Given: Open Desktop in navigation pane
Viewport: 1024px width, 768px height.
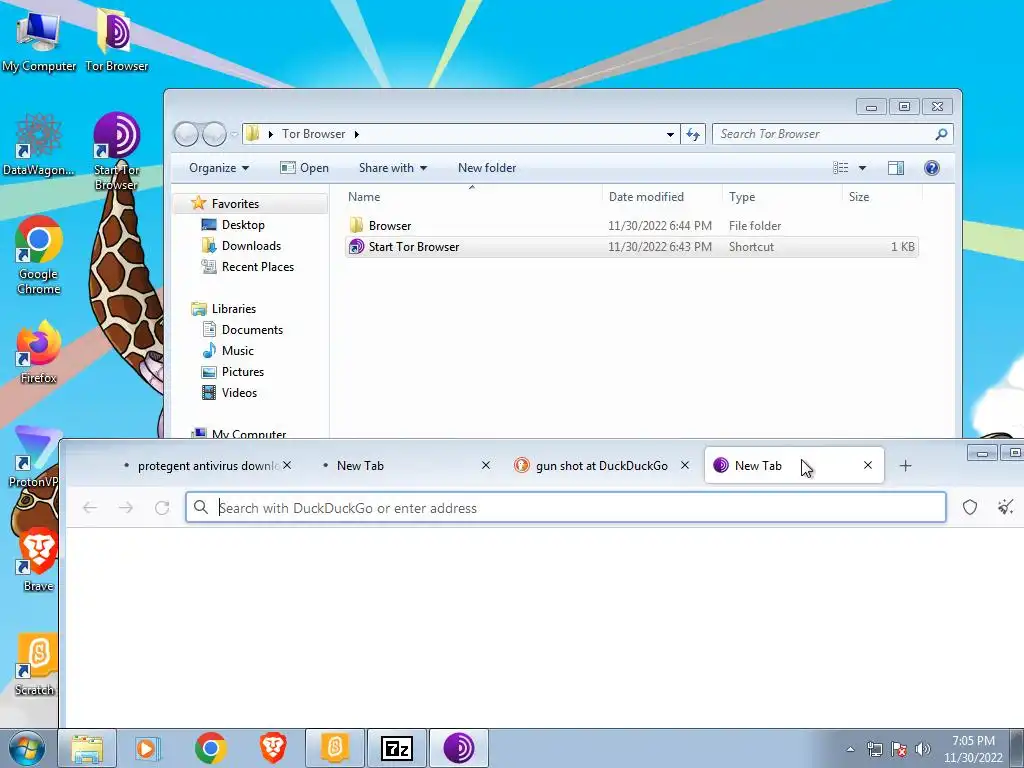Looking at the screenshot, I should click(243, 225).
